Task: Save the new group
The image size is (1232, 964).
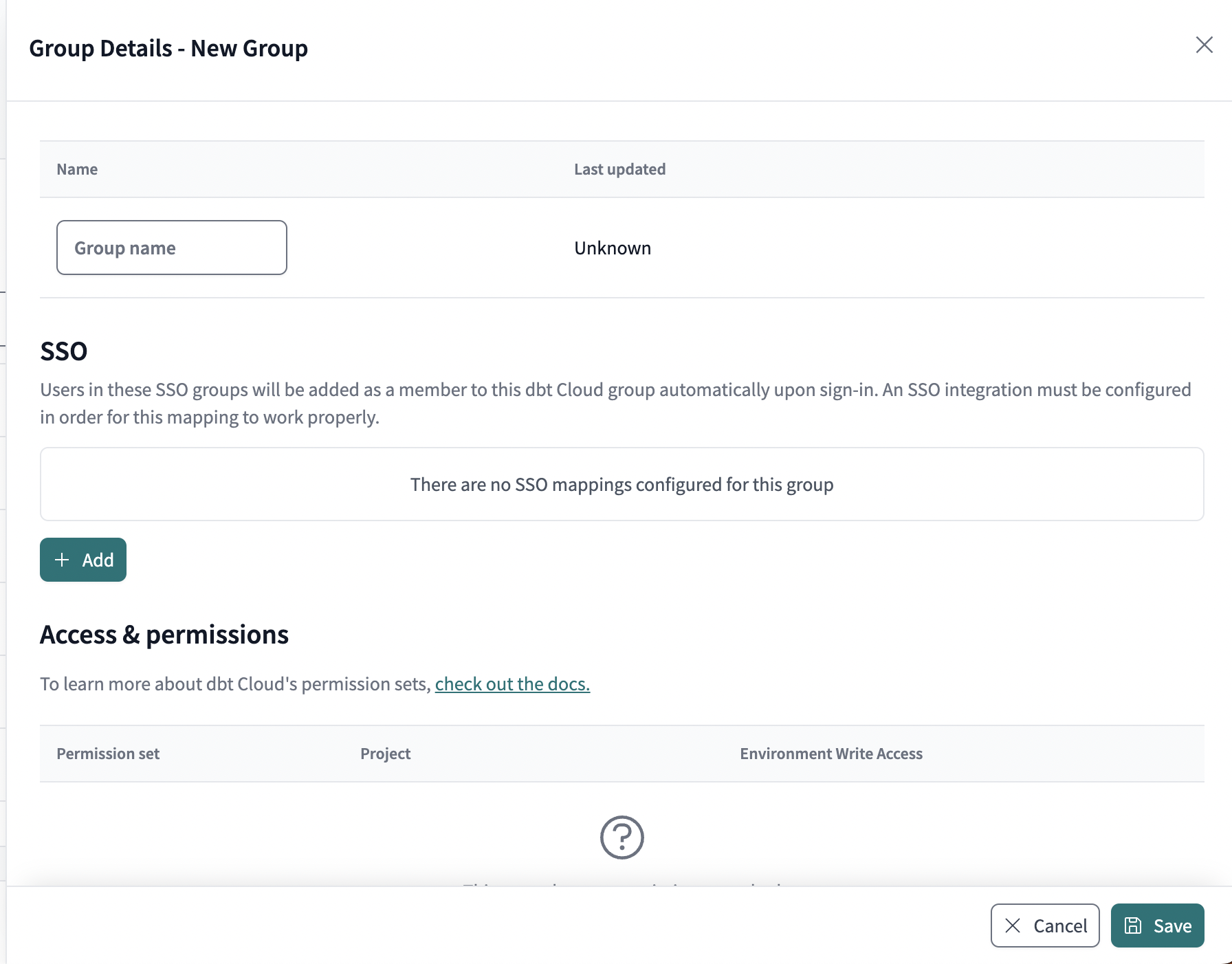Action: [x=1157, y=925]
